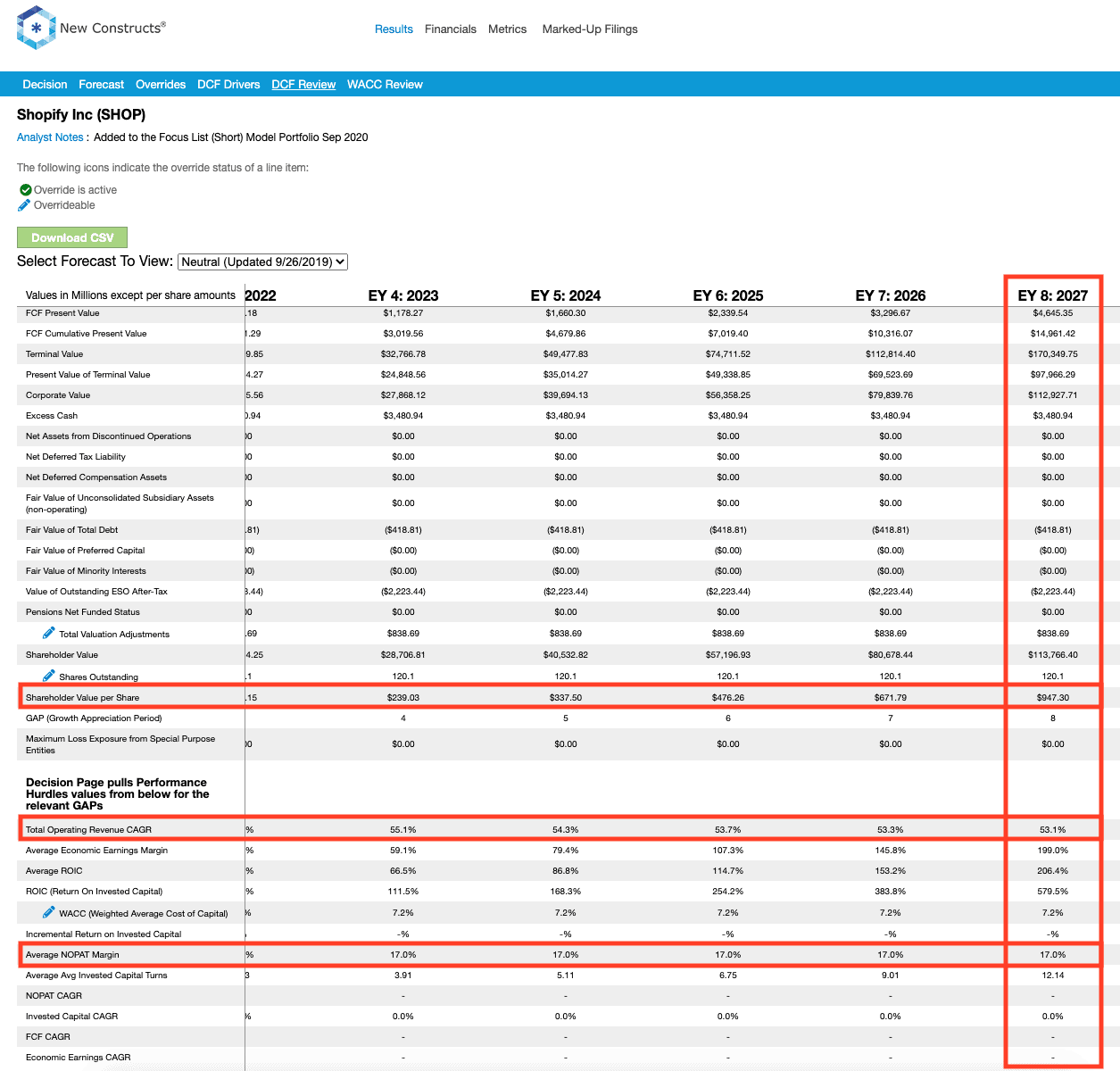Switch to the DCF Drivers tab
The width and height of the screenshot is (1120, 1071).
point(228,85)
